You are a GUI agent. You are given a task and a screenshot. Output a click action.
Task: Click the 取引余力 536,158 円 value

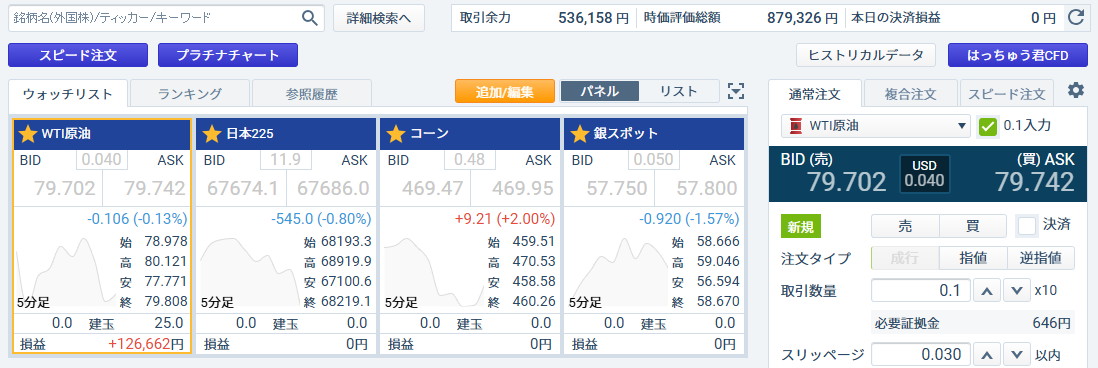(594, 18)
